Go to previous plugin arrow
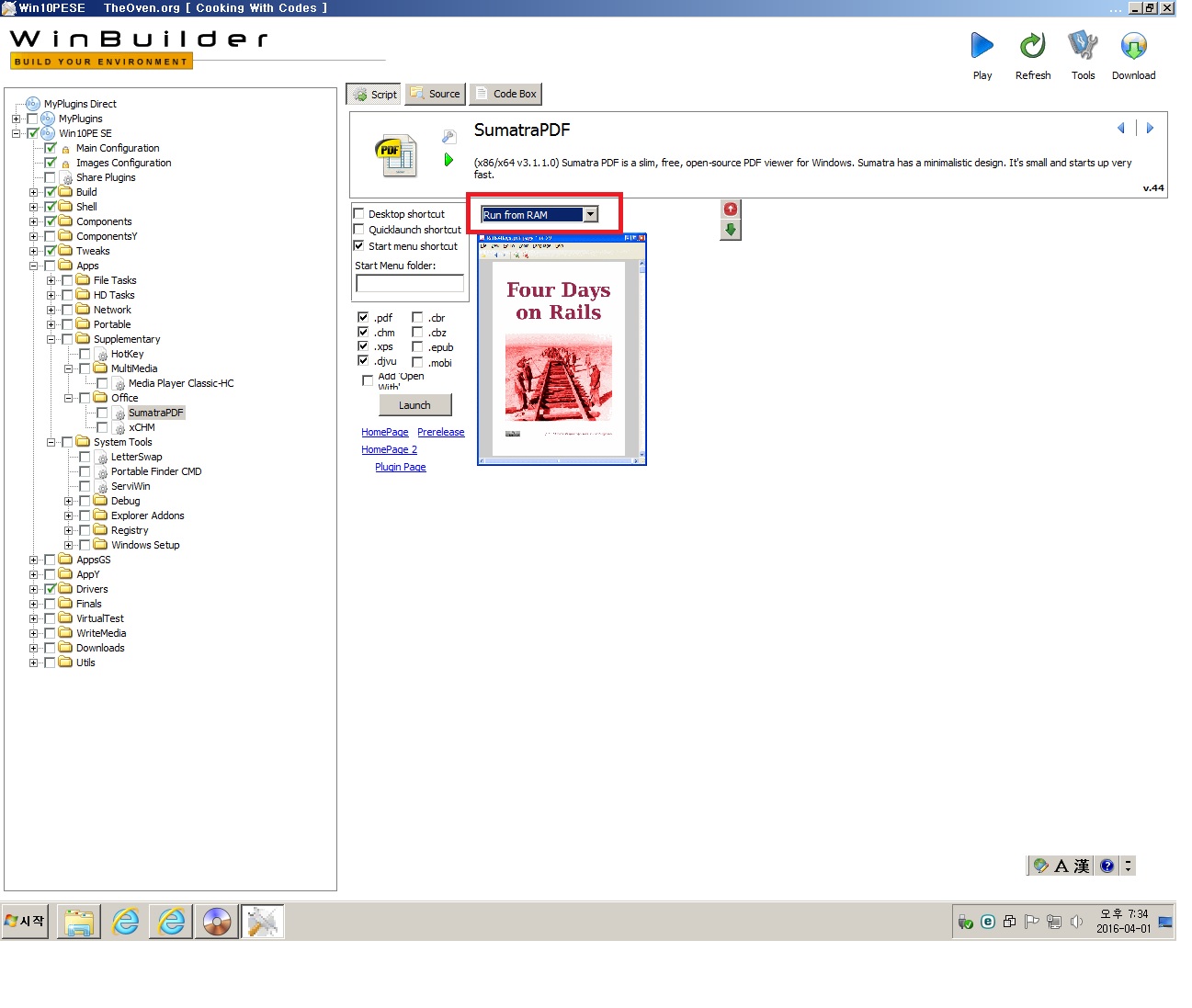The height and width of the screenshot is (1008, 1192). click(x=1121, y=128)
